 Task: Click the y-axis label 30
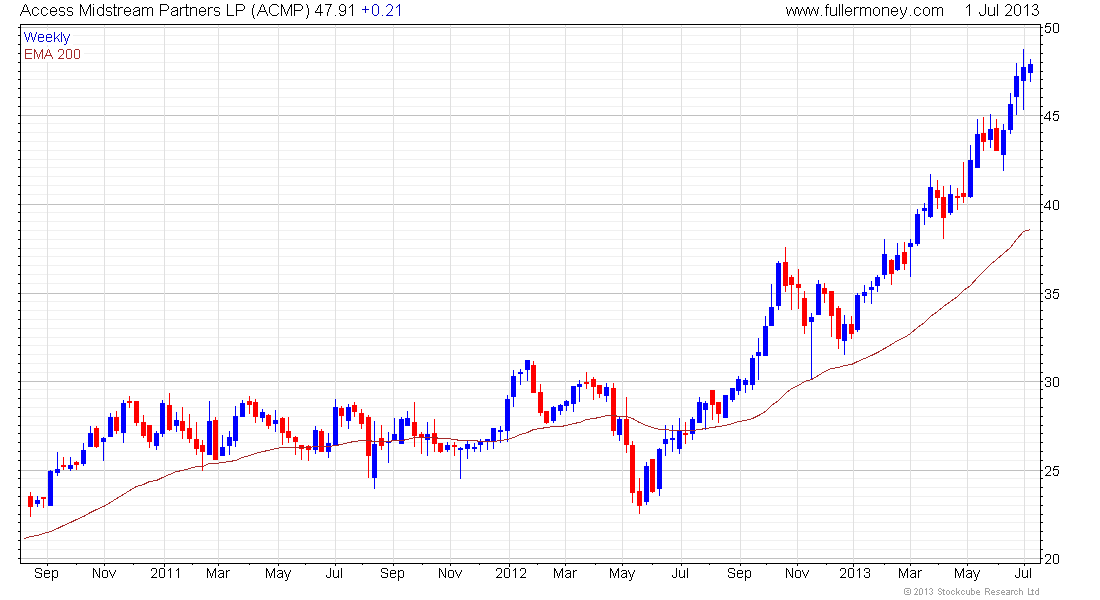[1052, 382]
